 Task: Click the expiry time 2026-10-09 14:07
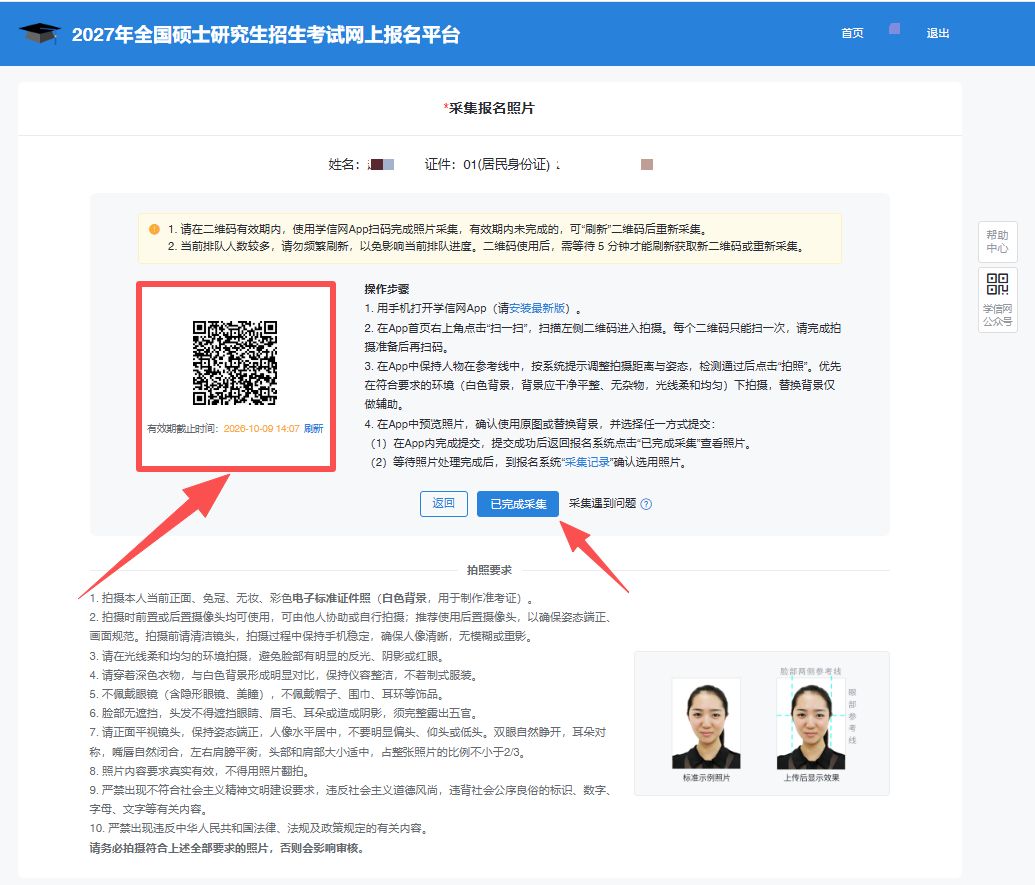(261, 428)
